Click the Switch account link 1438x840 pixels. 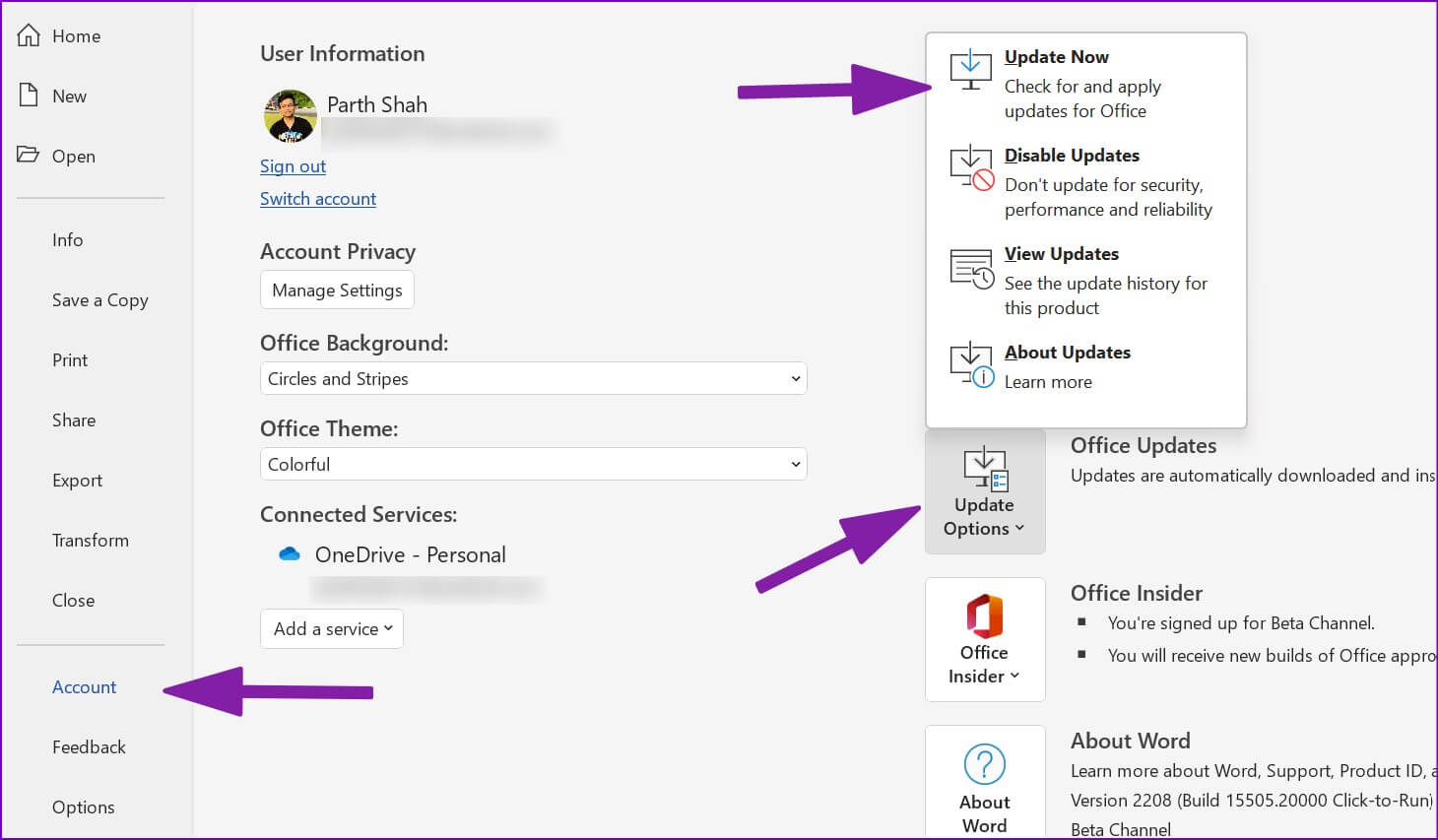(x=318, y=199)
